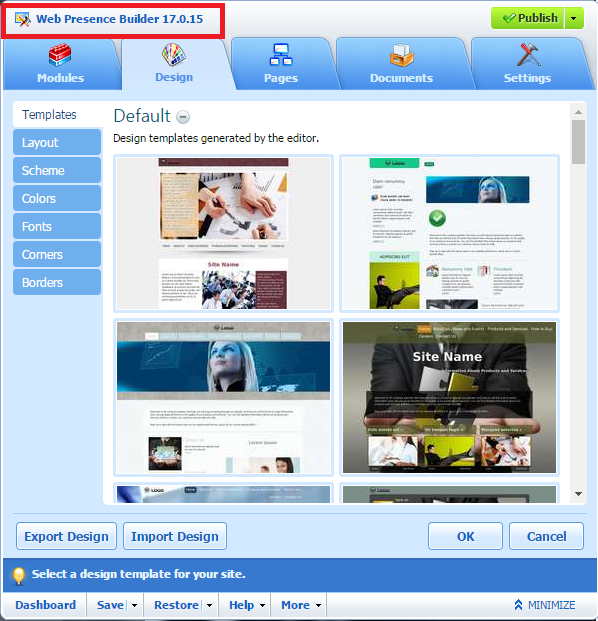Click the green checkmark on Publish

509,18
